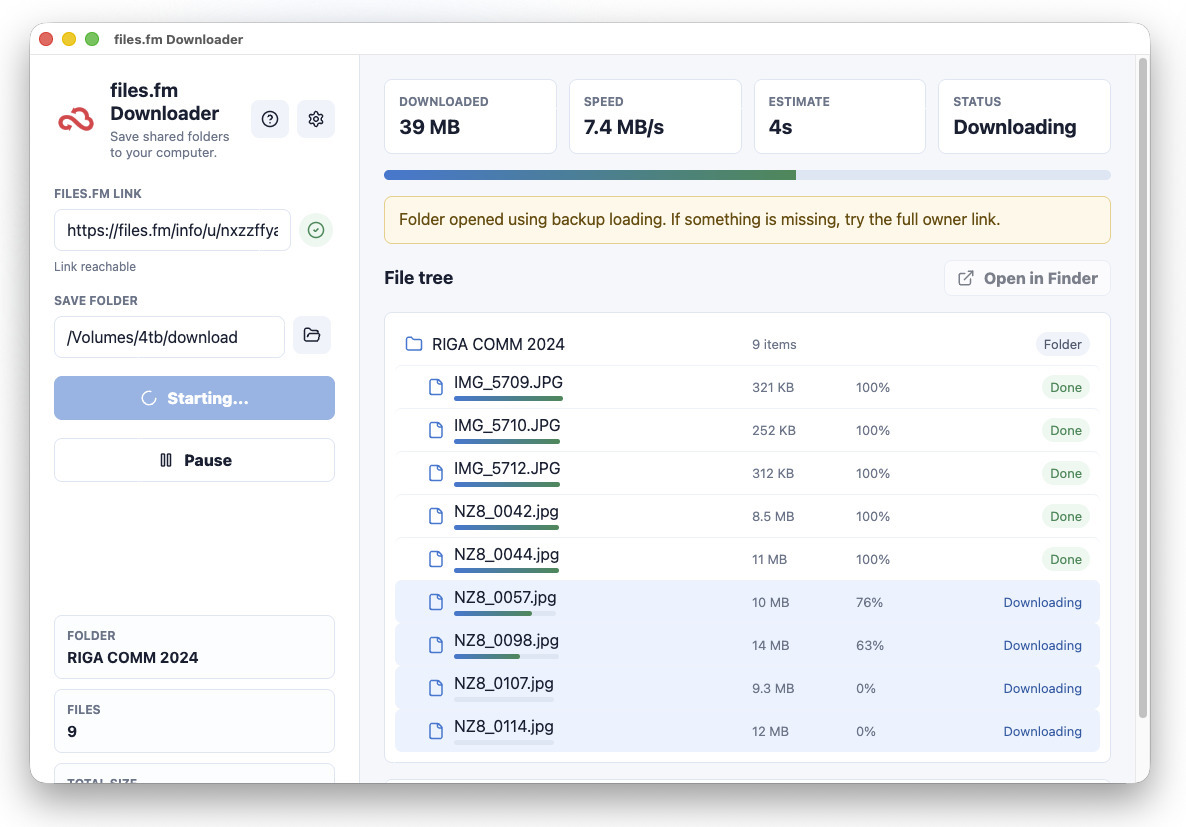Click the yellow minimize window button
This screenshot has width=1186, height=827.
(69, 39)
